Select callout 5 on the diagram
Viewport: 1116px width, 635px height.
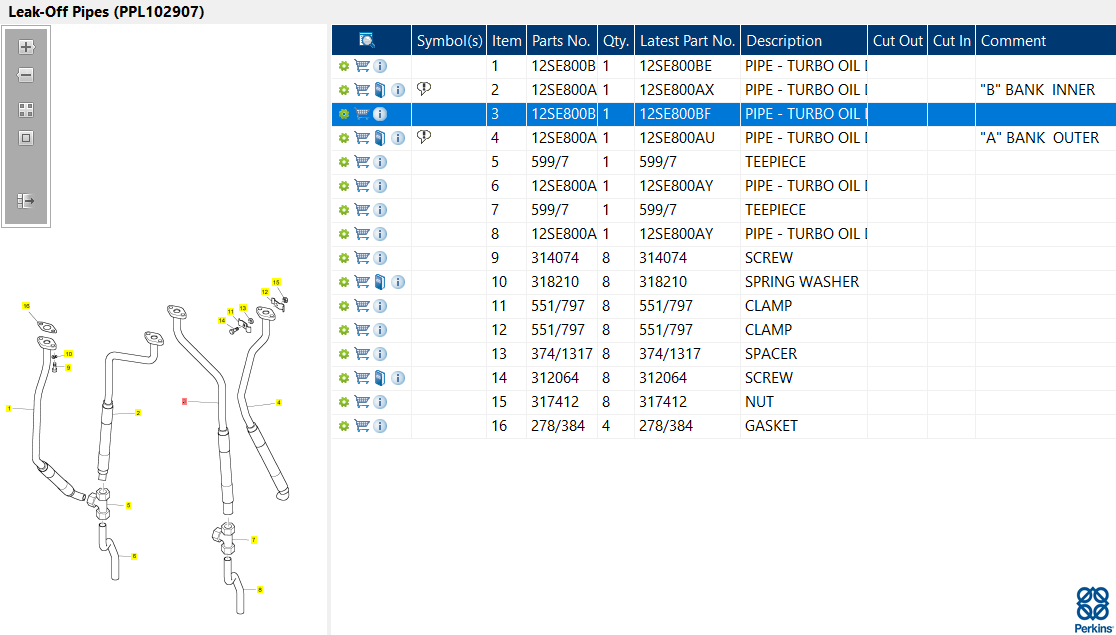click(x=128, y=505)
